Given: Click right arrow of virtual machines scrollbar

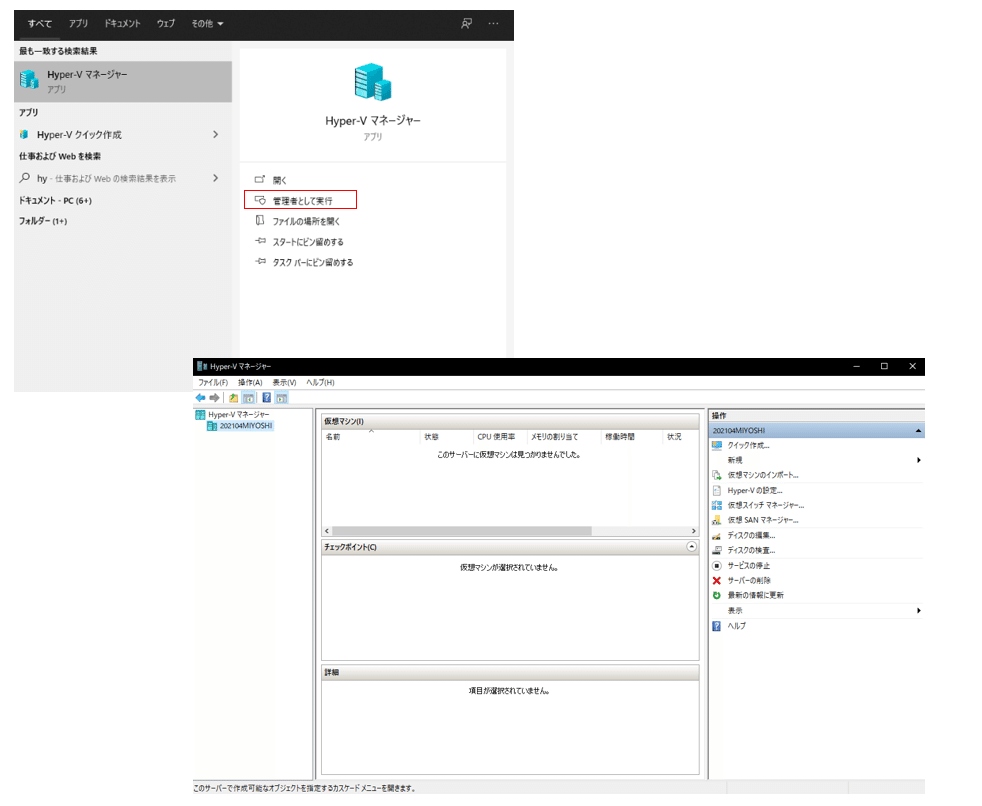Looking at the screenshot, I should [693, 531].
